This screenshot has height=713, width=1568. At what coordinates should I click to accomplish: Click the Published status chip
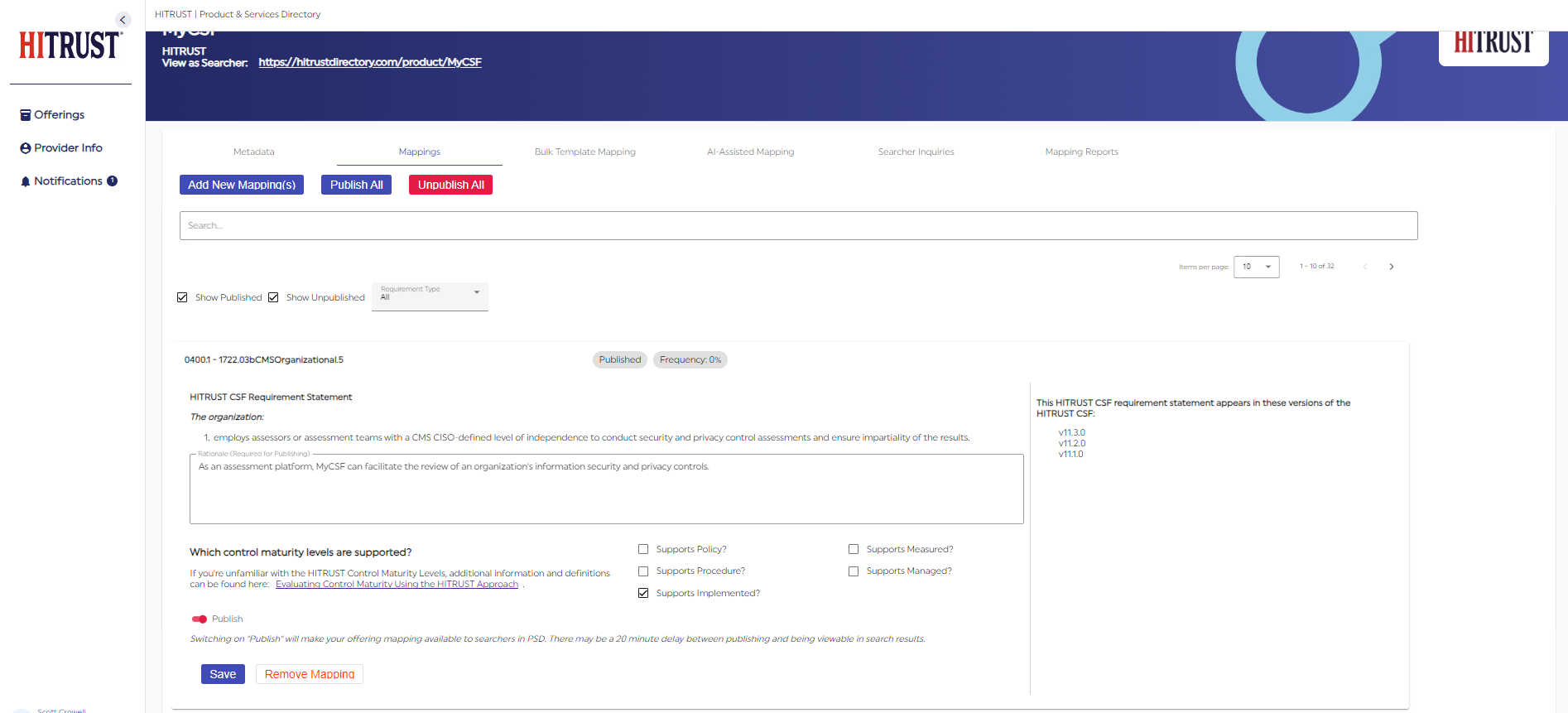point(620,359)
